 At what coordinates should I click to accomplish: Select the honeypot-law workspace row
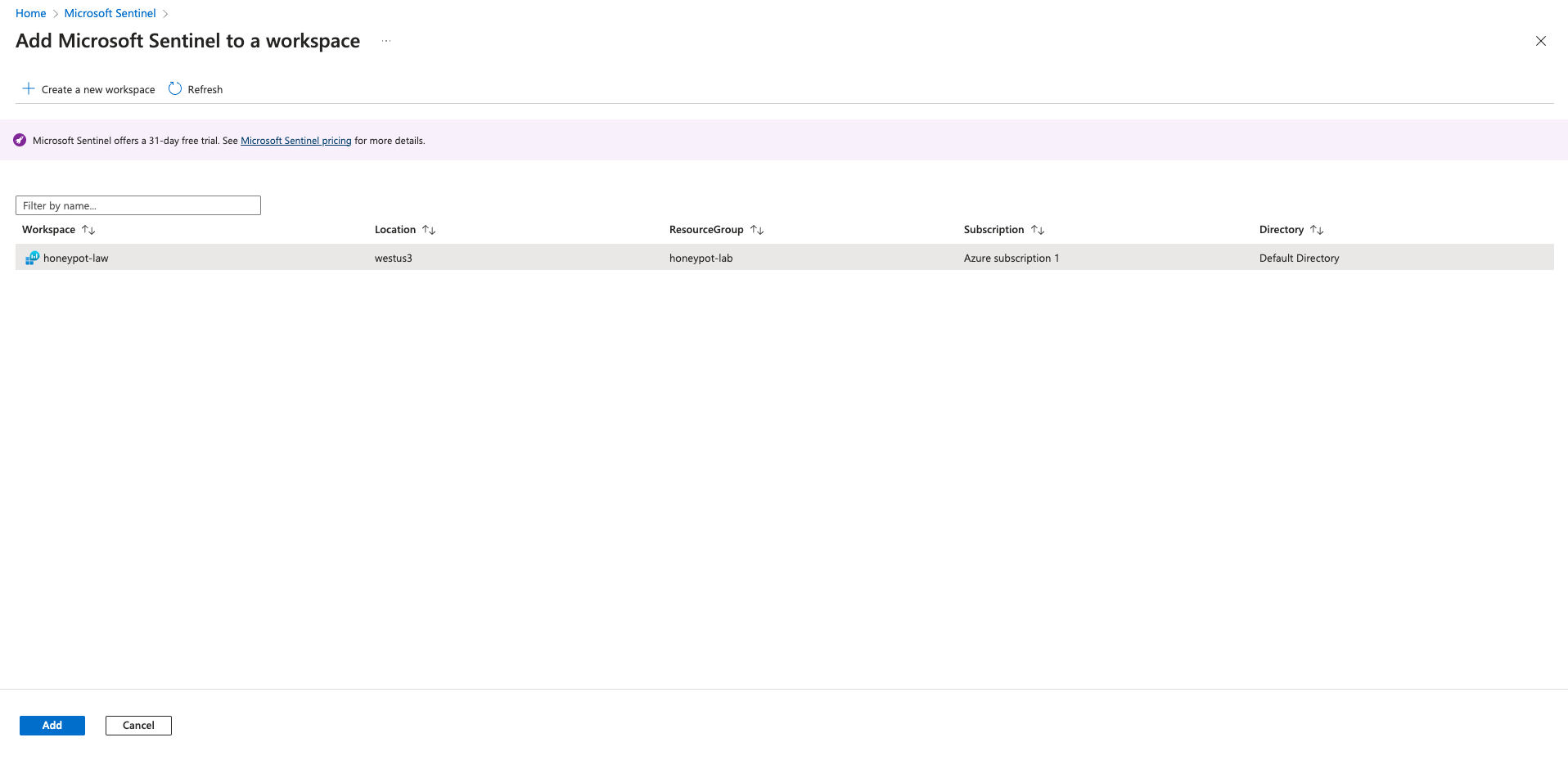pyautogui.click(x=784, y=258)
